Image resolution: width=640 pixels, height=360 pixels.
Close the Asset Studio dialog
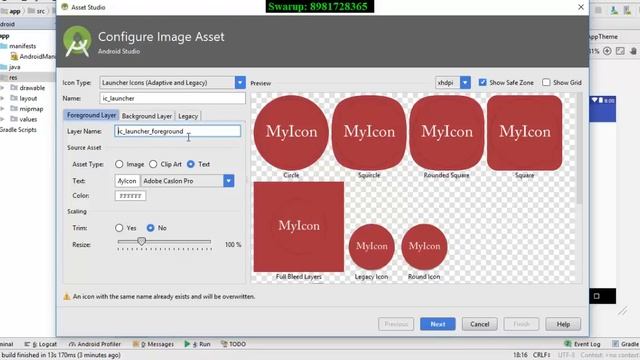click(x=581, y=7)
